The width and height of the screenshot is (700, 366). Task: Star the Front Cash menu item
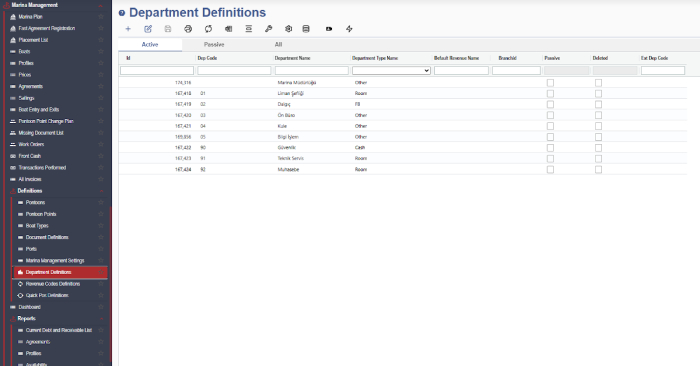[101, 156]
